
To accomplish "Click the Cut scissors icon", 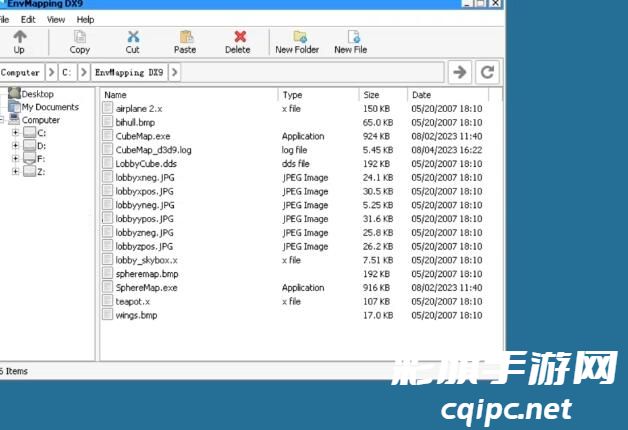I will click(133, 37).
